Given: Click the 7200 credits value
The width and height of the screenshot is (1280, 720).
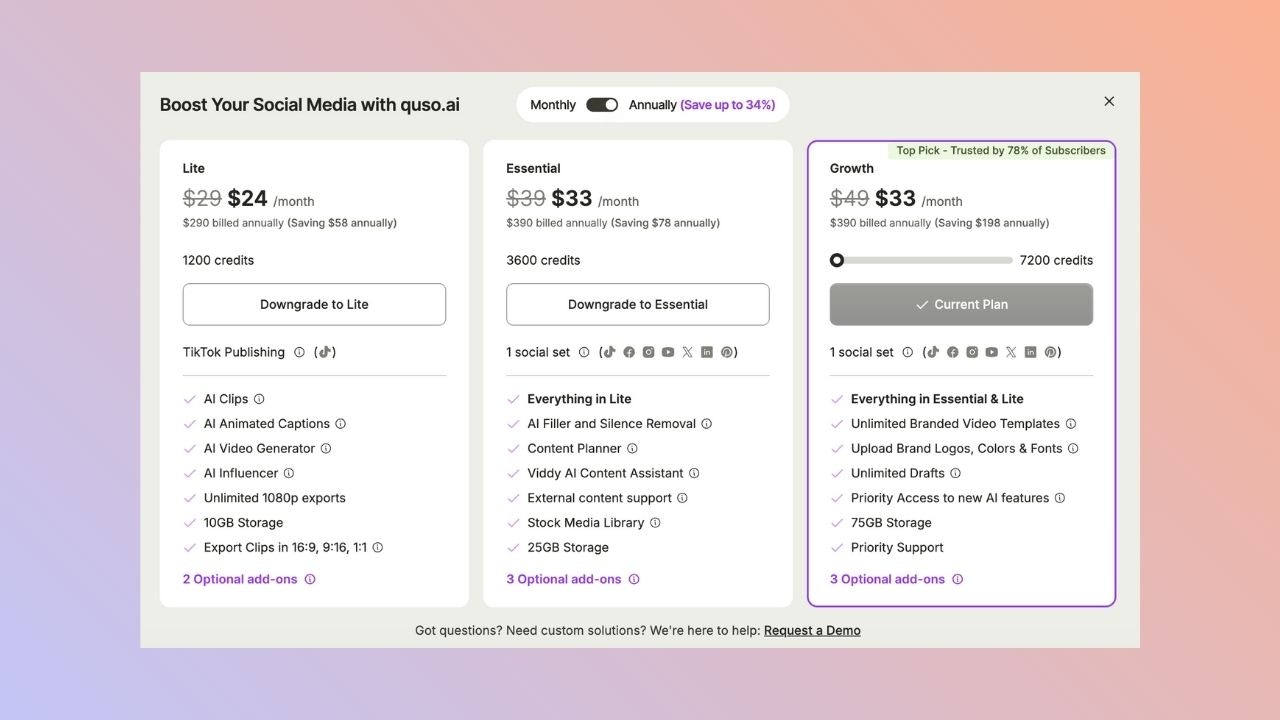Looking at the screenshot, I should pyautogui.click(x=1056, y=260).
